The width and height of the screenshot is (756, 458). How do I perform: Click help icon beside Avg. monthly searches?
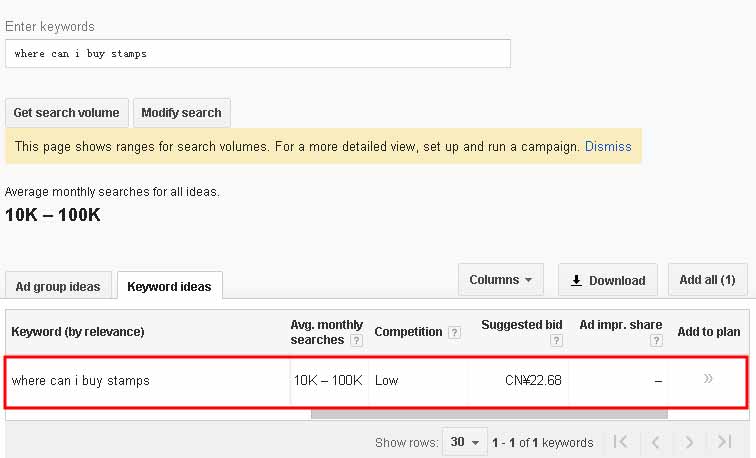tap(356, 340)
